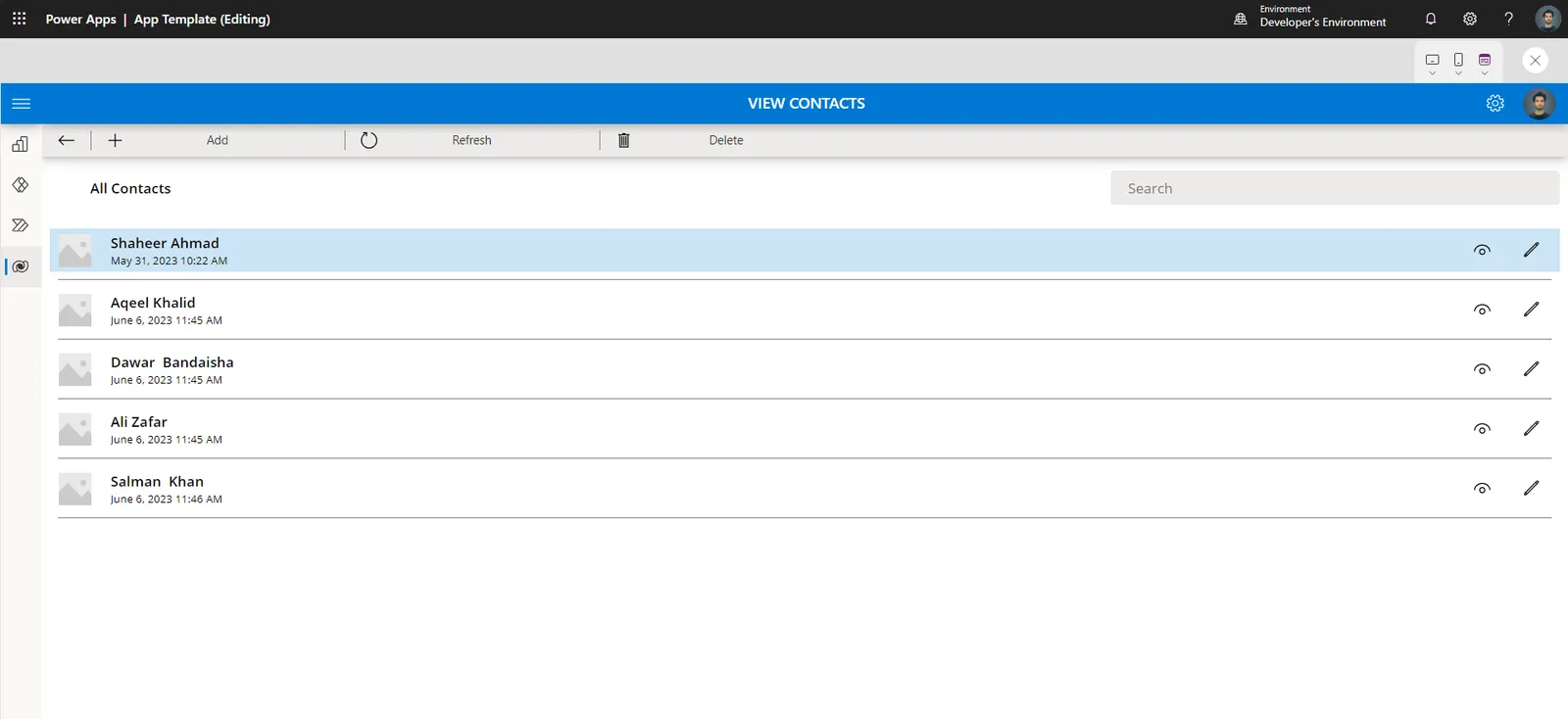The image size is (1568, 719).
Task: Click the Delete button label
Action: (x=726, y=140)
